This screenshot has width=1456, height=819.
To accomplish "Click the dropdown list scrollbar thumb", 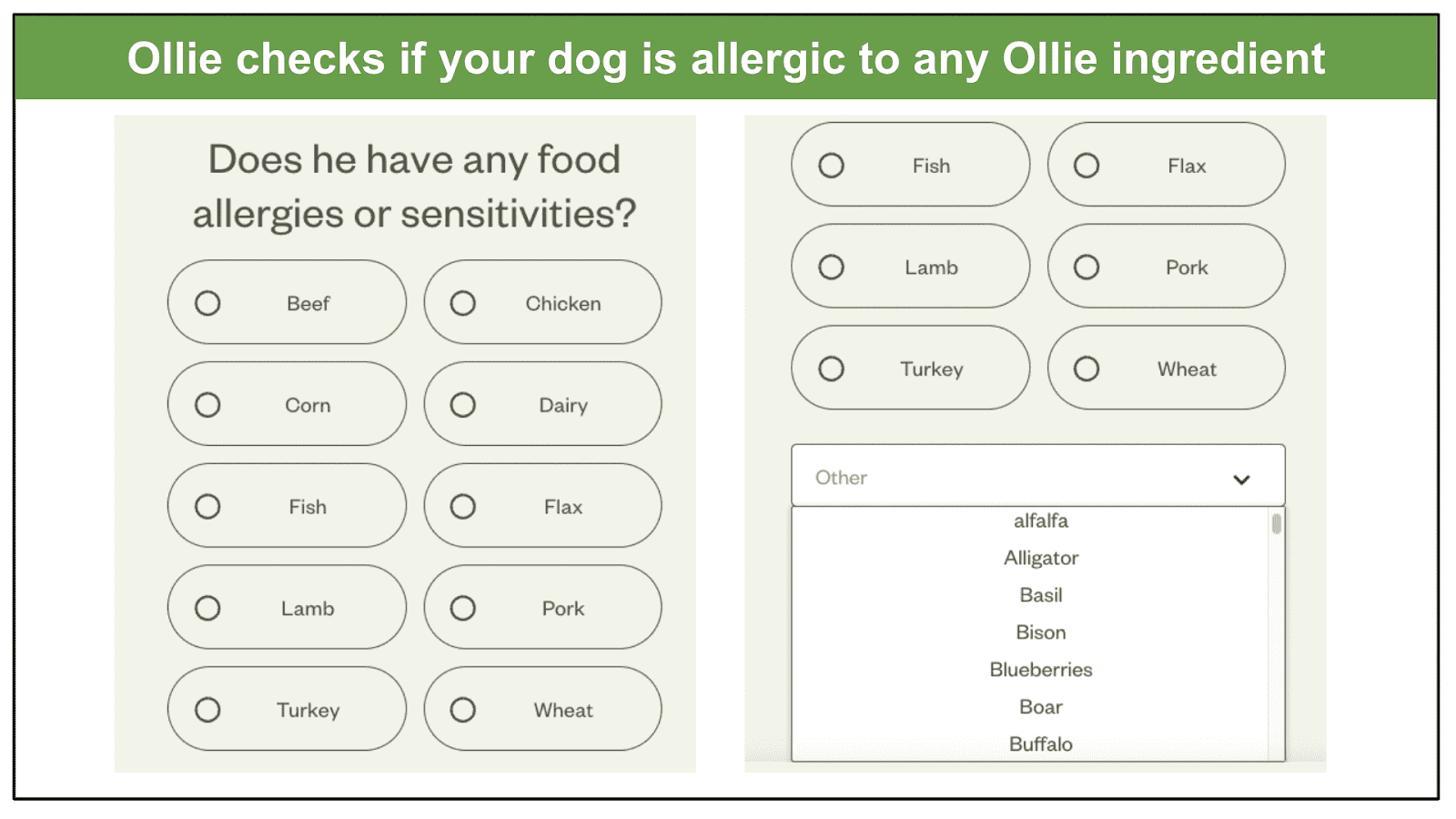I will pyautogui.click(x=1277, y=523).
